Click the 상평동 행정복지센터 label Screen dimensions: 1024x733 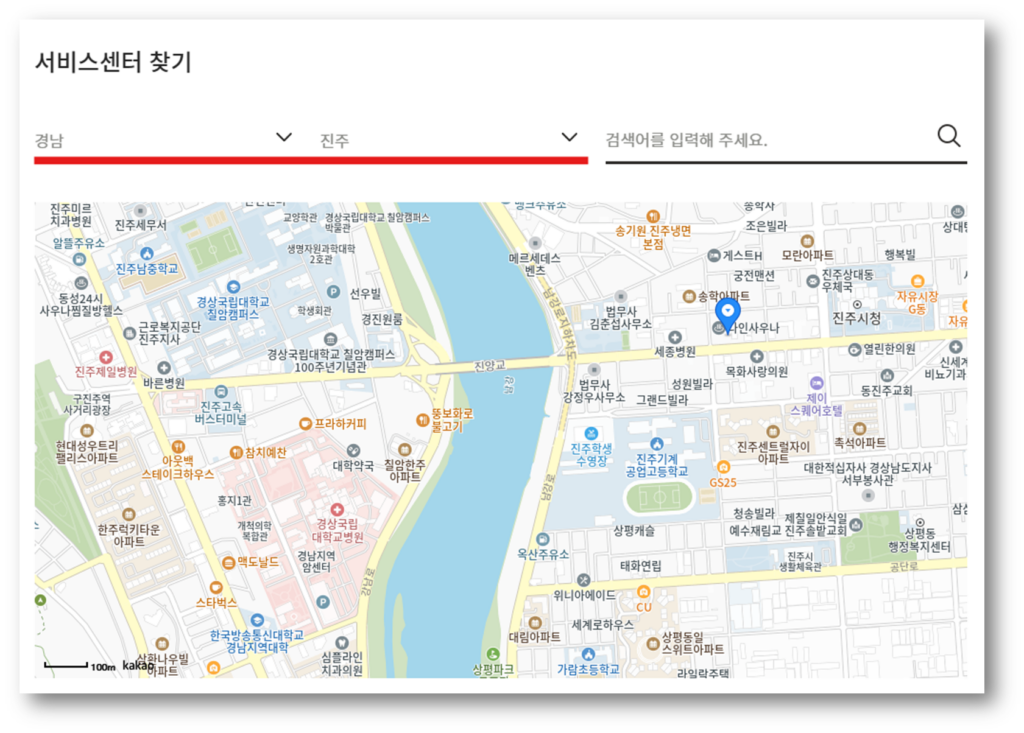coord(920,540)
